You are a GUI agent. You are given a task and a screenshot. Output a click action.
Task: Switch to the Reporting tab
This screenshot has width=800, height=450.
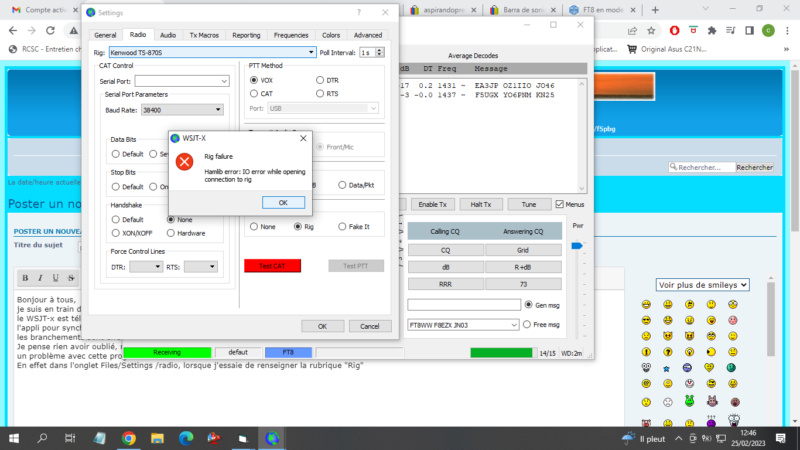click(246, 35)
